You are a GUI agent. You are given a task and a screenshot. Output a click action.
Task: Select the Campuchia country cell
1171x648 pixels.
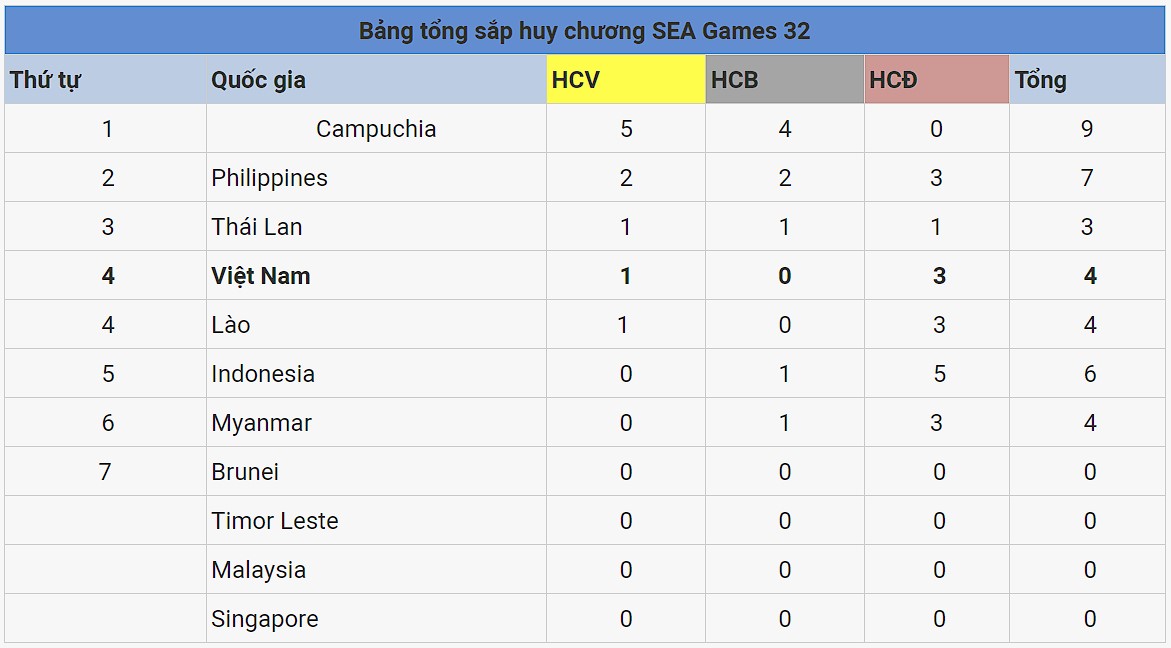[376, 129]
